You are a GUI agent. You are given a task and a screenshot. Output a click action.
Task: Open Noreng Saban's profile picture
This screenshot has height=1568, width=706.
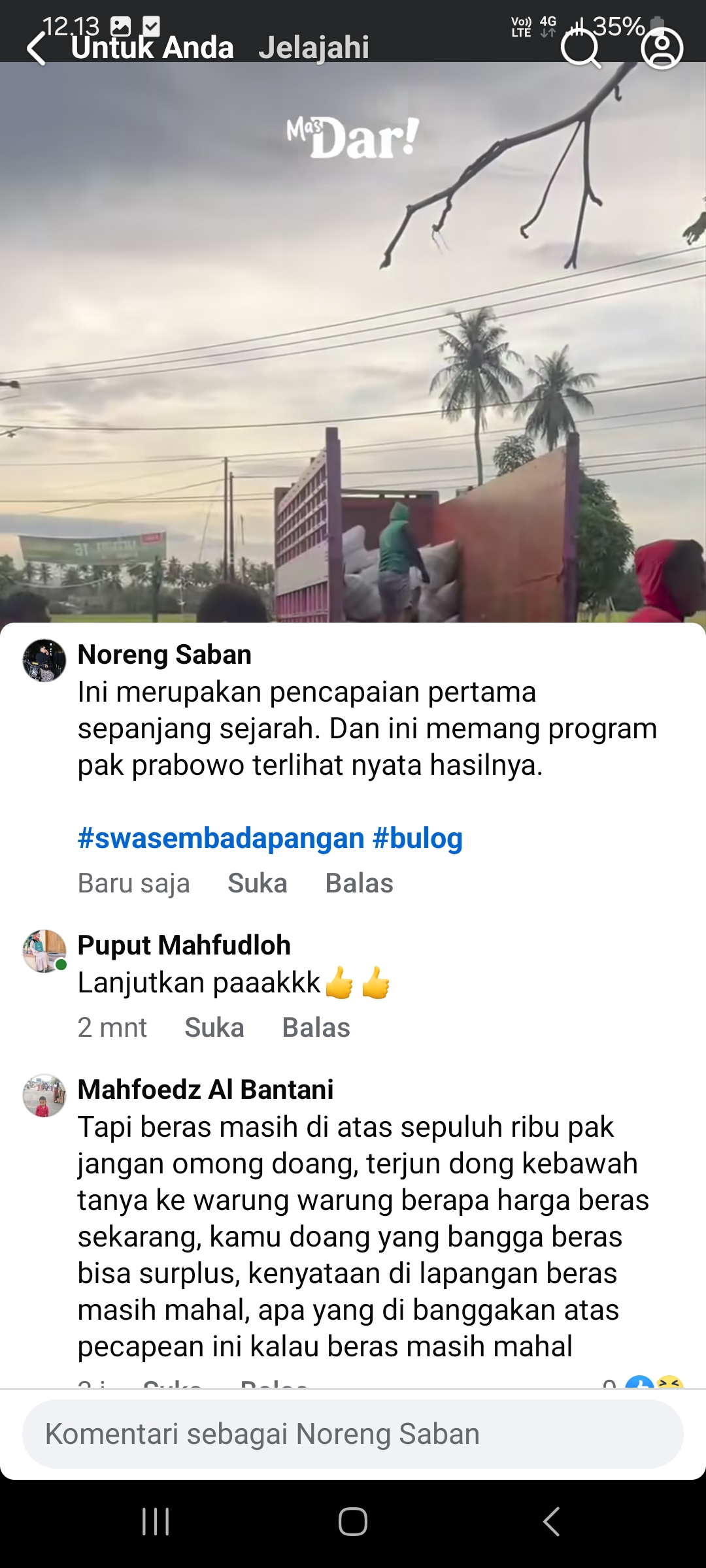[44, 661]
